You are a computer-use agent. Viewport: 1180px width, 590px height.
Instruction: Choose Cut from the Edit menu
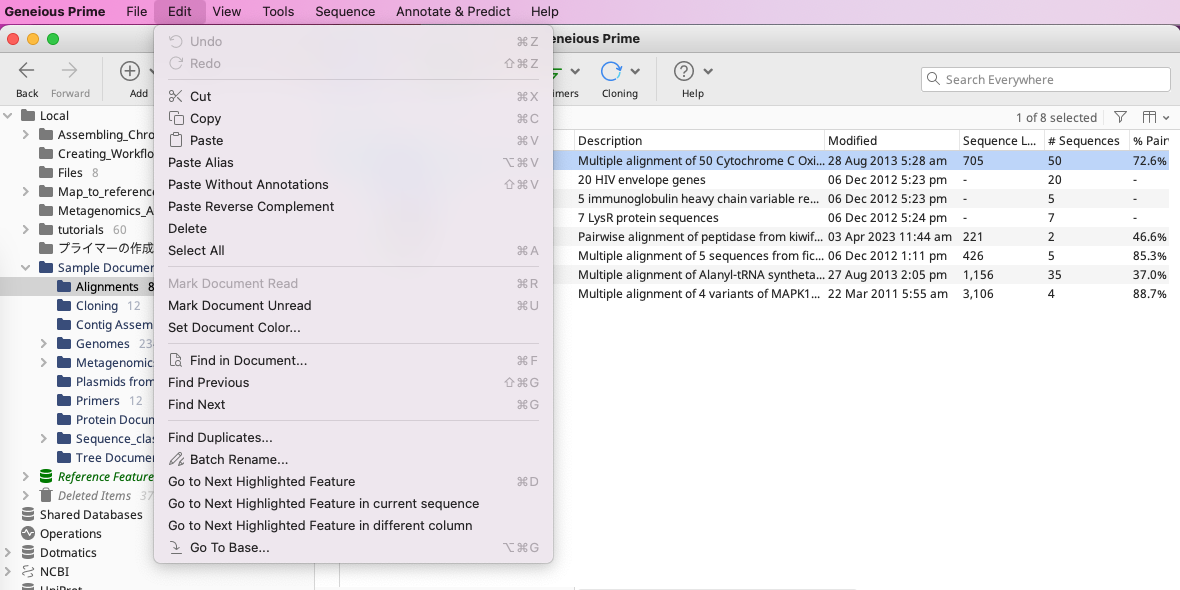point(200,97)
